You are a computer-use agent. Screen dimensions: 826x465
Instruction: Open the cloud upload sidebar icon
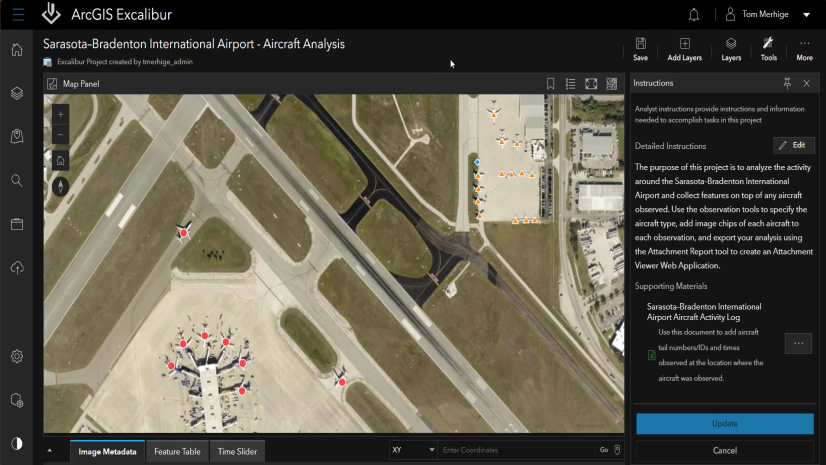pos(17,268)
